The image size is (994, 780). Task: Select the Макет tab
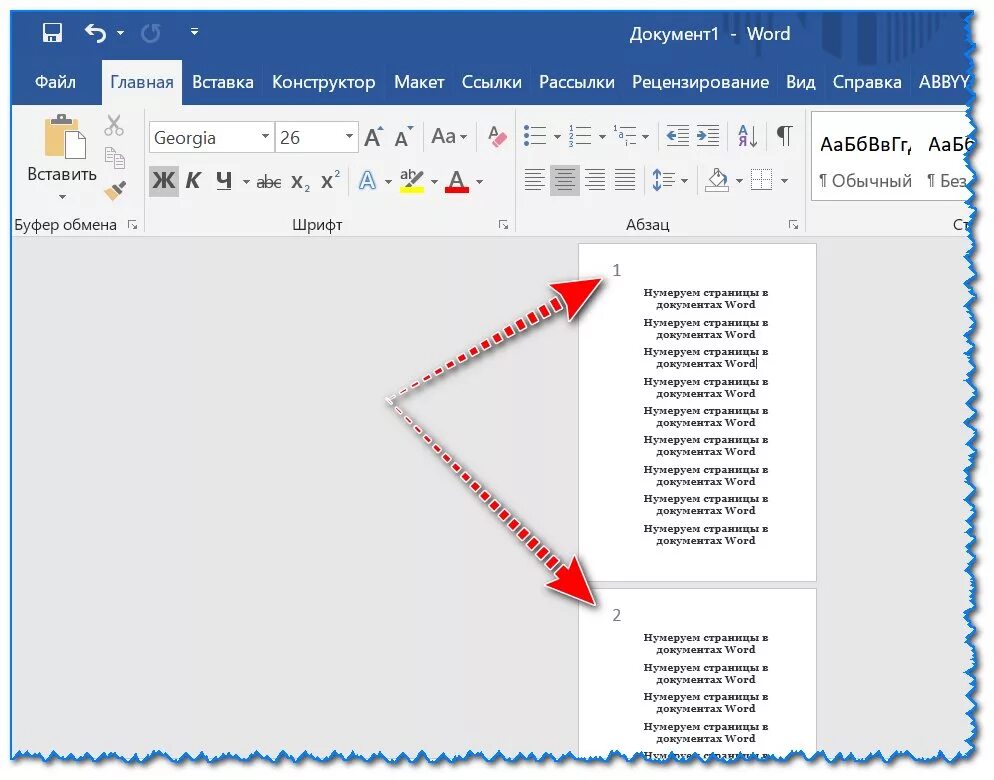coord(418,82)
